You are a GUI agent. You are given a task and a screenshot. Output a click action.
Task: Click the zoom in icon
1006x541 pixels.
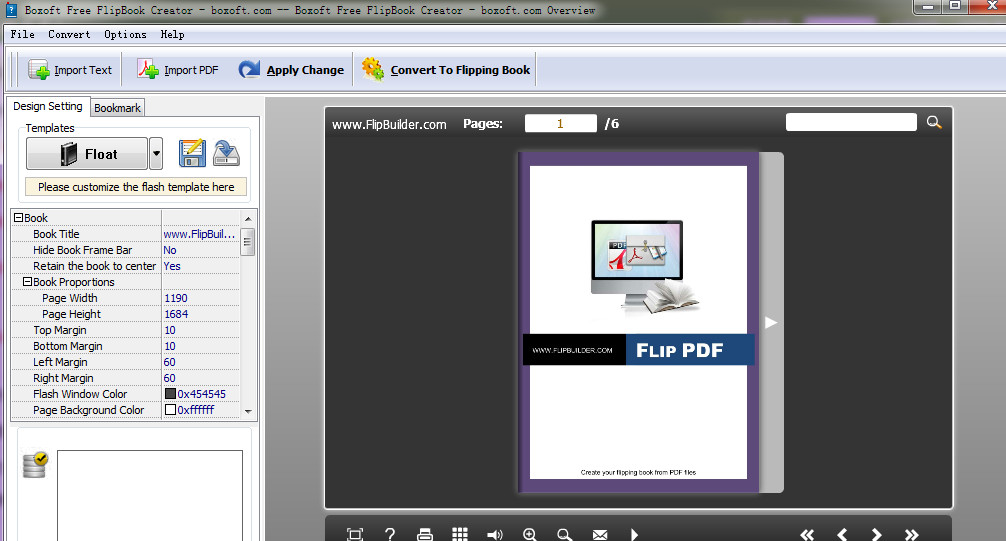(x=530, y=535)
